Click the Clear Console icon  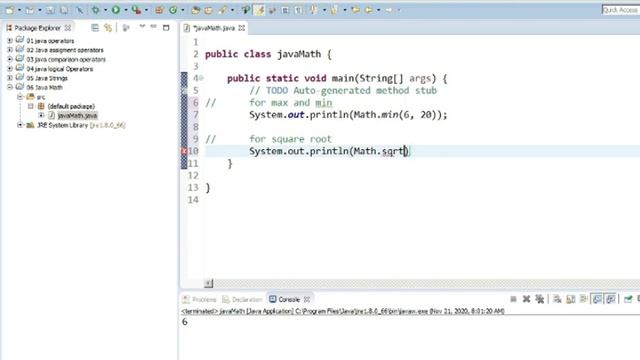coord(557,299)
